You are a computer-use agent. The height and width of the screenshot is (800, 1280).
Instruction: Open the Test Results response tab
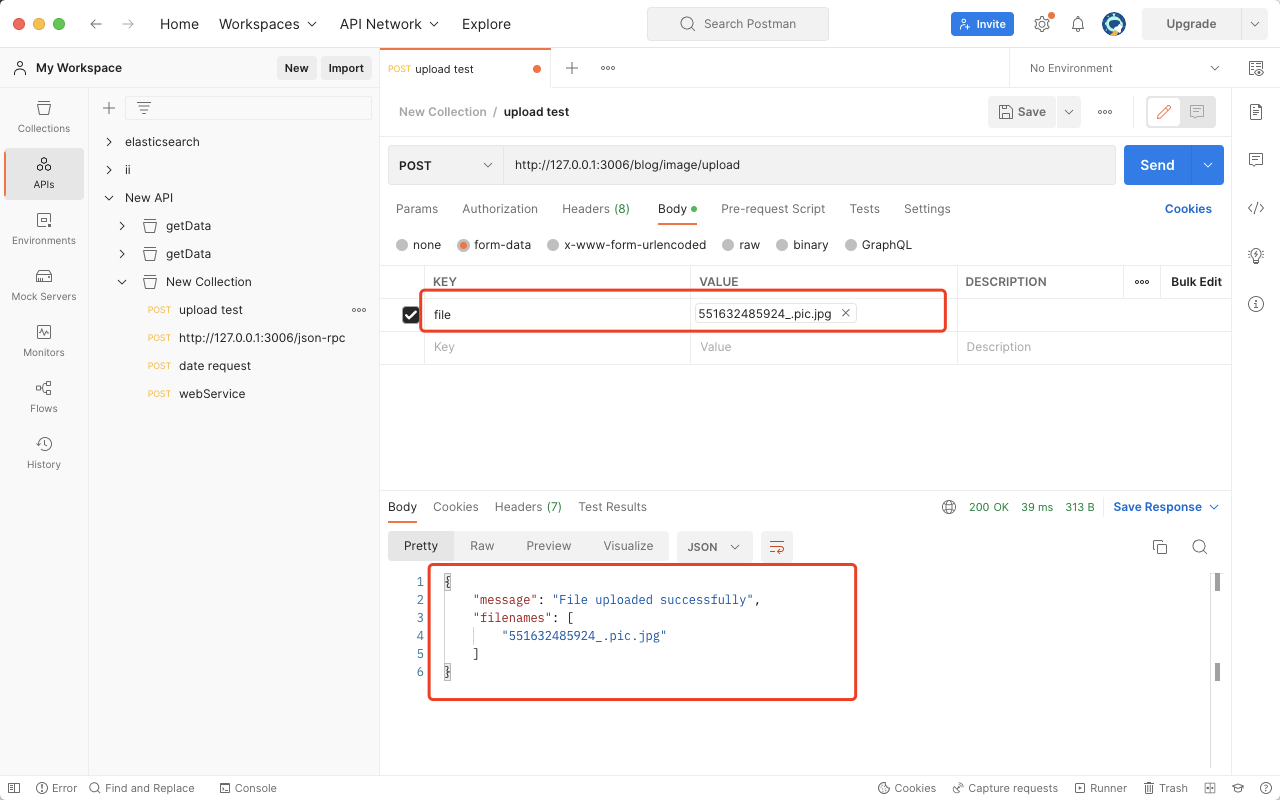[x=612, y=507]
